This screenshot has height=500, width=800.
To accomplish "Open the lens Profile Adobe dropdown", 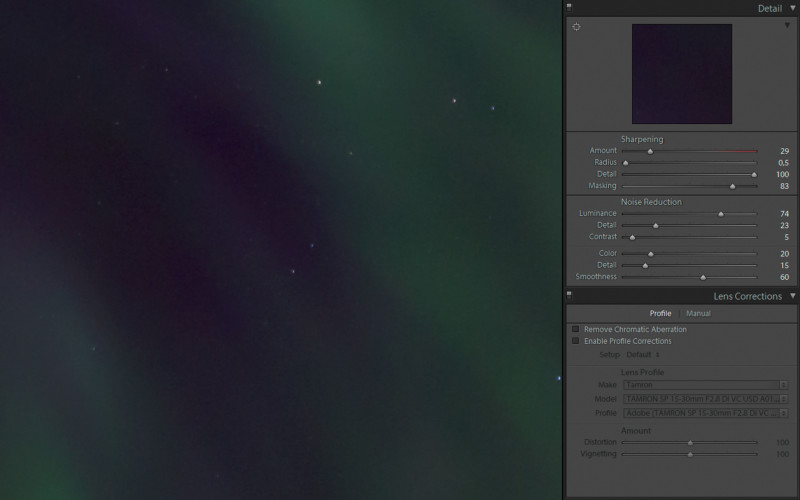I will click(x=704, y=413).
